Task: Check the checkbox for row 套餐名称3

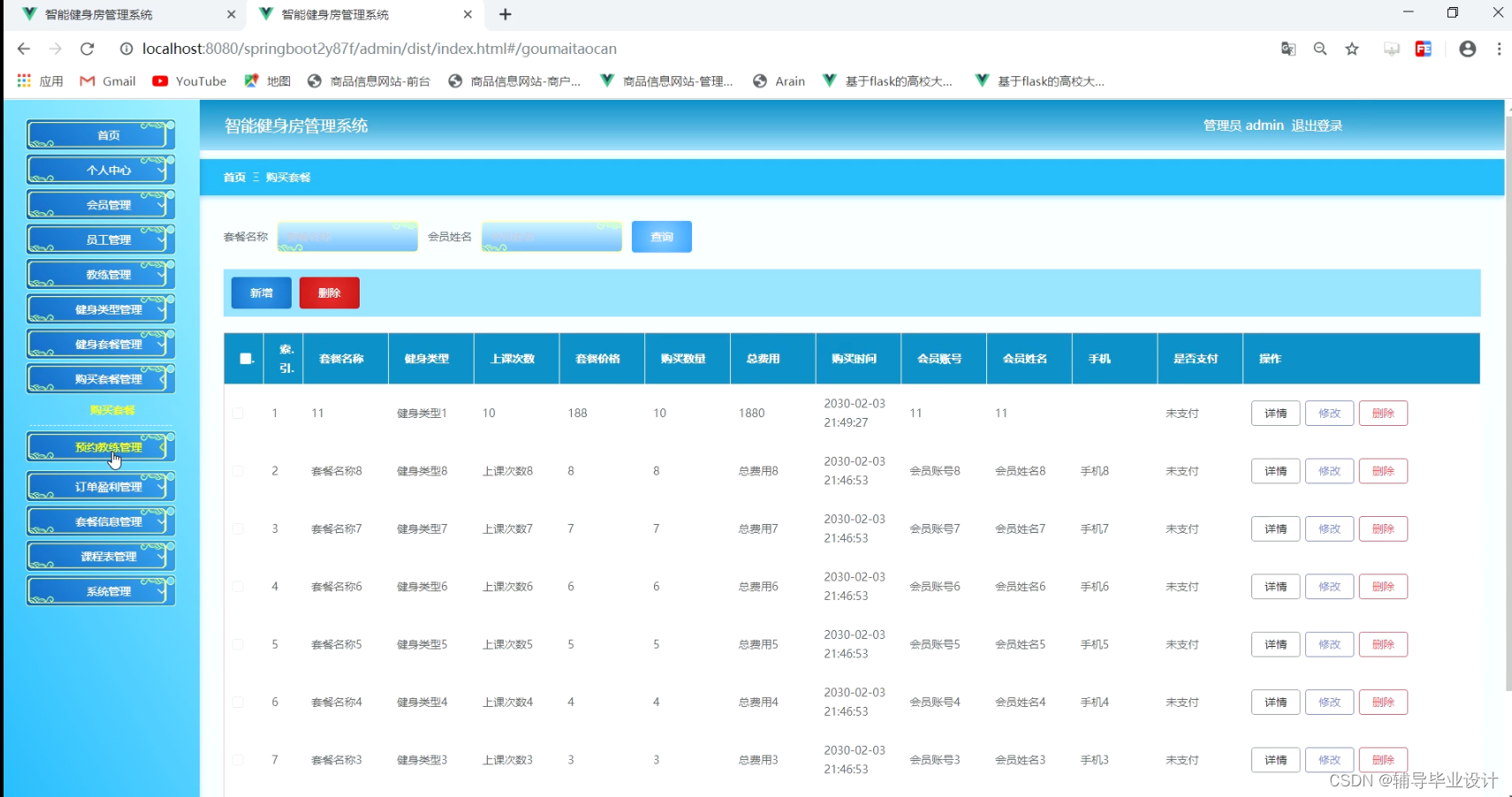Action: [x=238, y=760]
